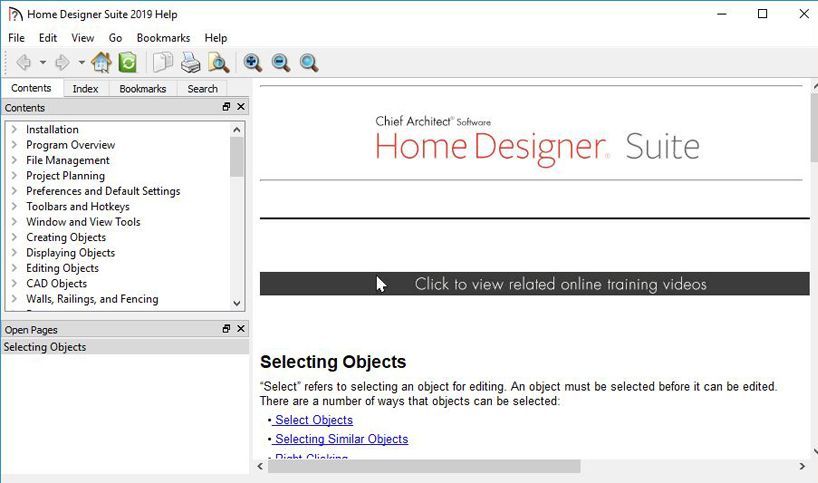The width and height of the screenshot is (818, 483).
Task: Click the Help window title icon
Action: point(15,14)
